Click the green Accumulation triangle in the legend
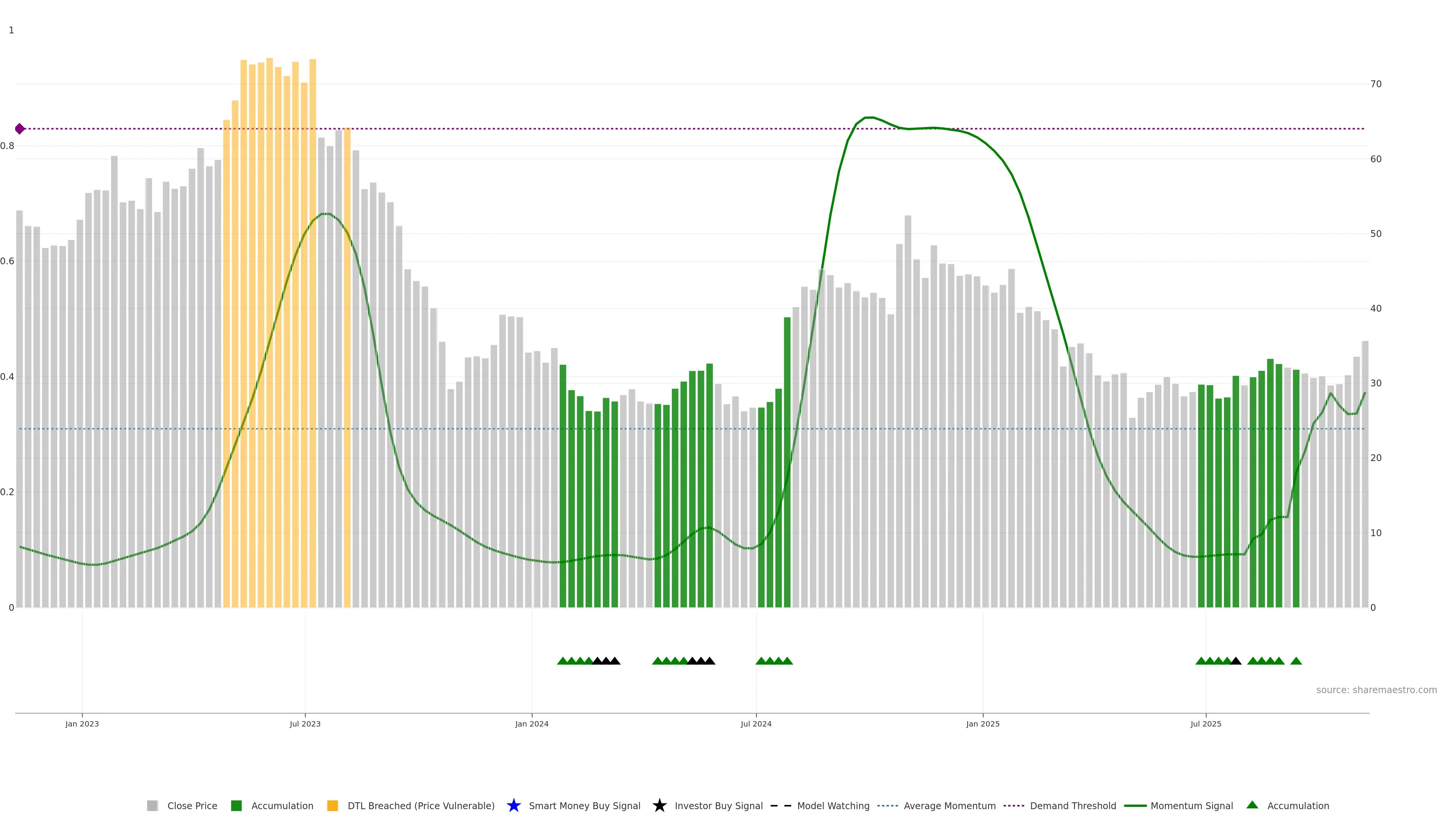Screen dimensions: 1456x819 [1252, 805]
